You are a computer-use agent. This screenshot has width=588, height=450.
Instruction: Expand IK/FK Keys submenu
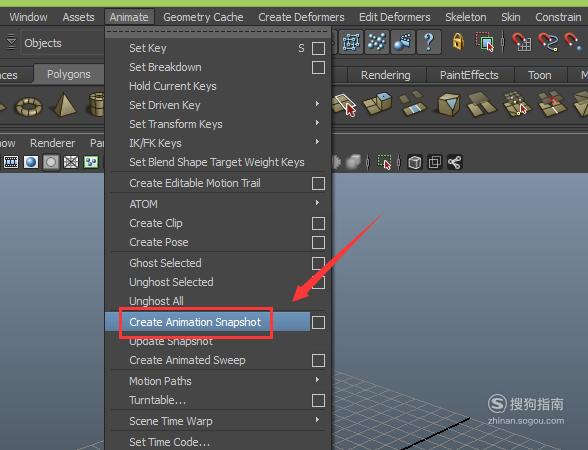(317, 141)
